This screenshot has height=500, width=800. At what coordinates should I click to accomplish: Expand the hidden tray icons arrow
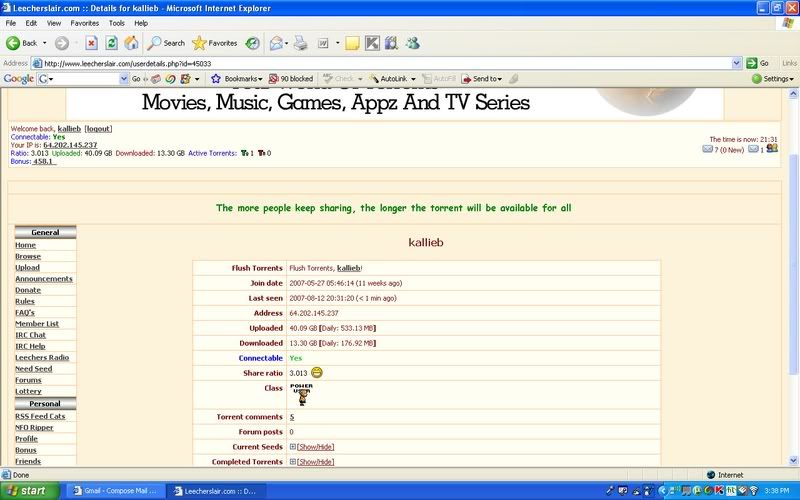coord(663,491)
